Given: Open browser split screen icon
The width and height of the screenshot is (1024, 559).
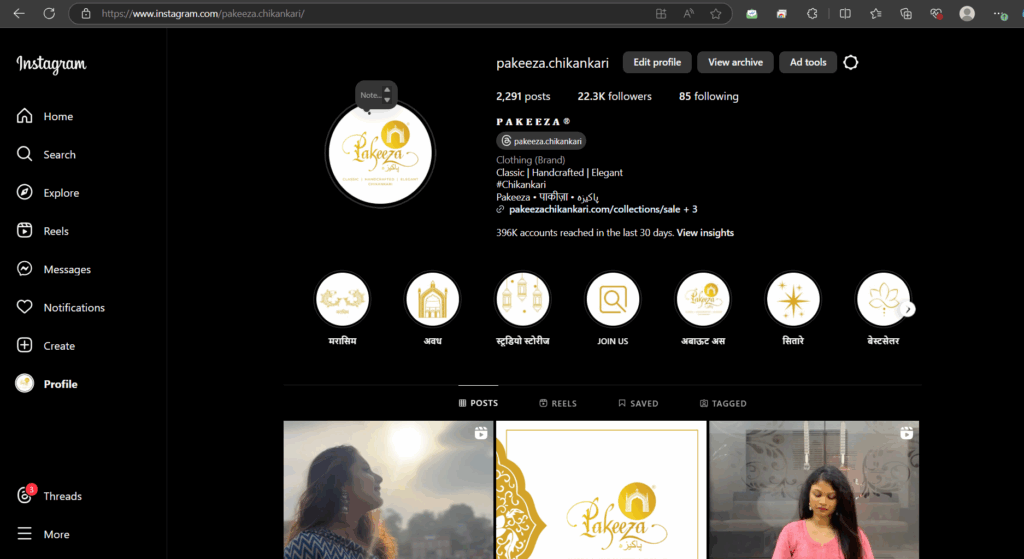Looking at the screenshot, I should 845,14.
